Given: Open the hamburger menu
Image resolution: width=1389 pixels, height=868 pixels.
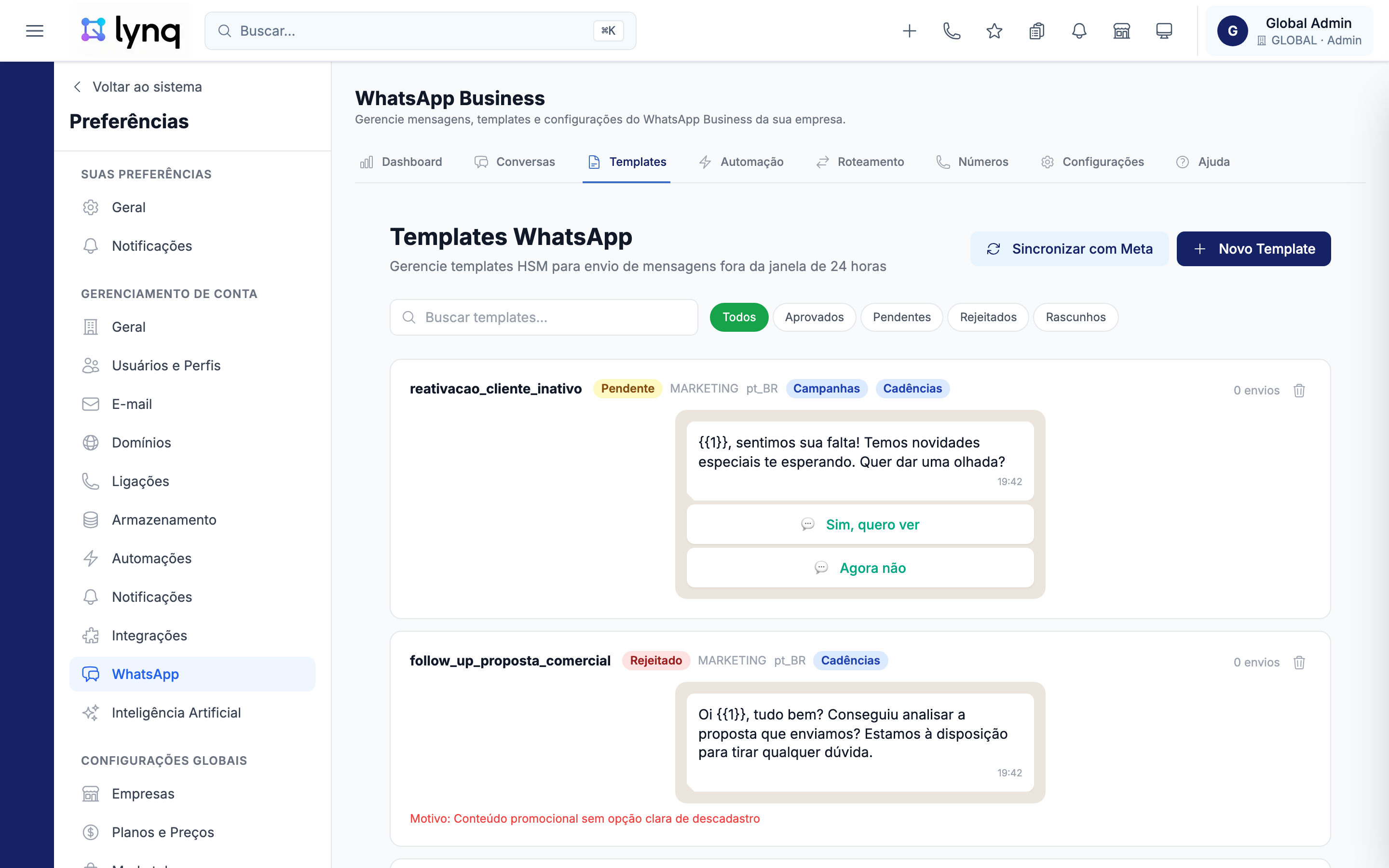Looking at the screenshot, I should coord(35,31).
